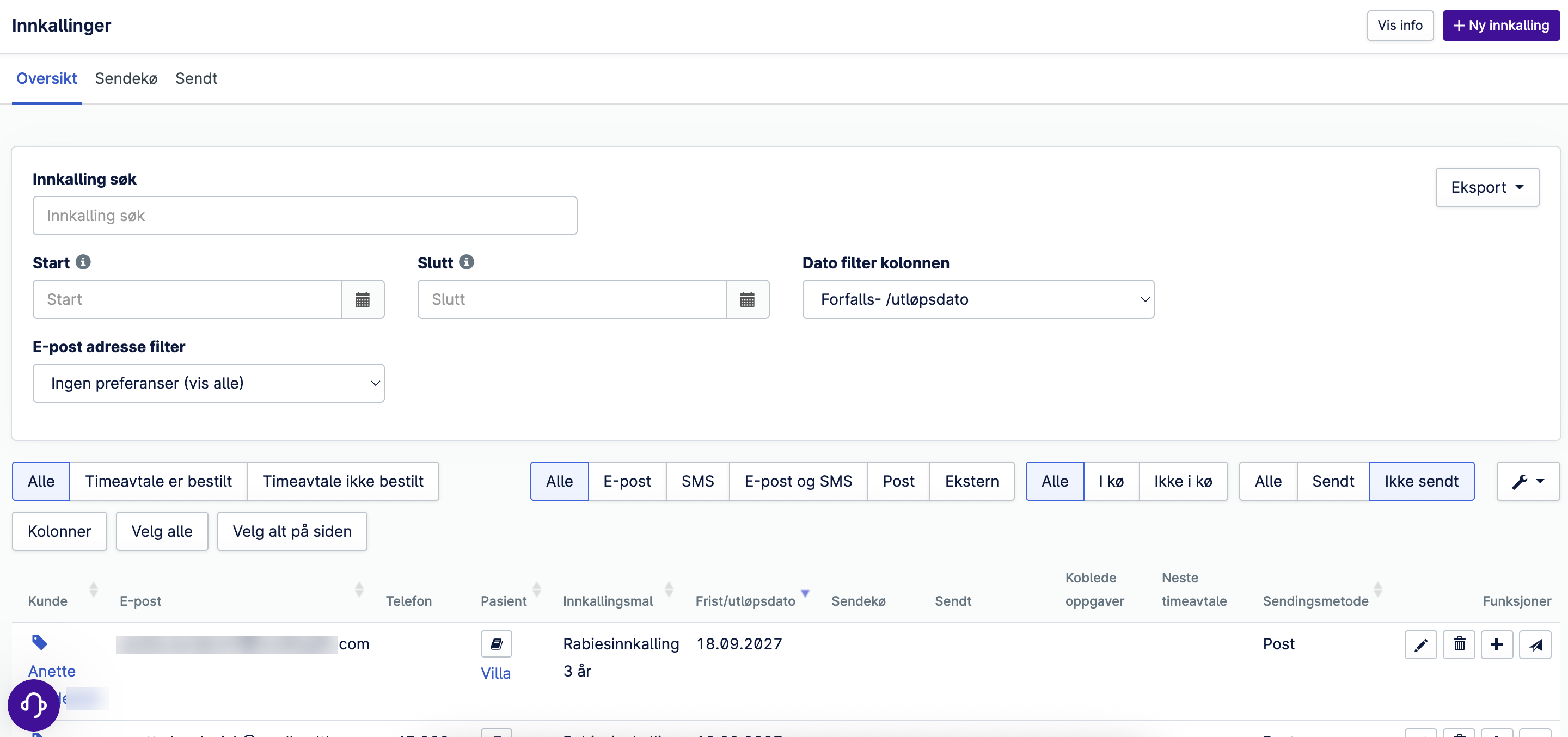Screen dimensions: 1568x737
Task: Open the Eksport dropdown
Action: click(x=1487, y=187)
